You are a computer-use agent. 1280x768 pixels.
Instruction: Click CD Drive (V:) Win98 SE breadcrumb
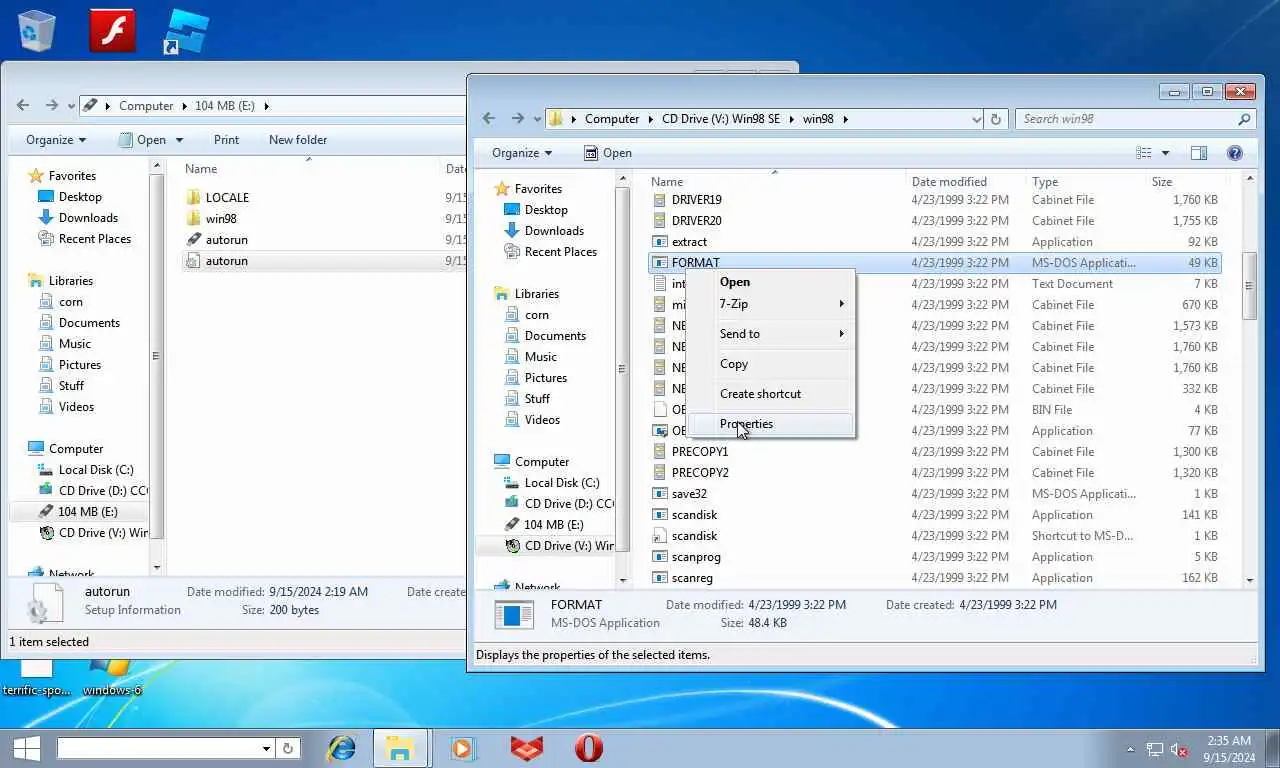coord(721,119)
